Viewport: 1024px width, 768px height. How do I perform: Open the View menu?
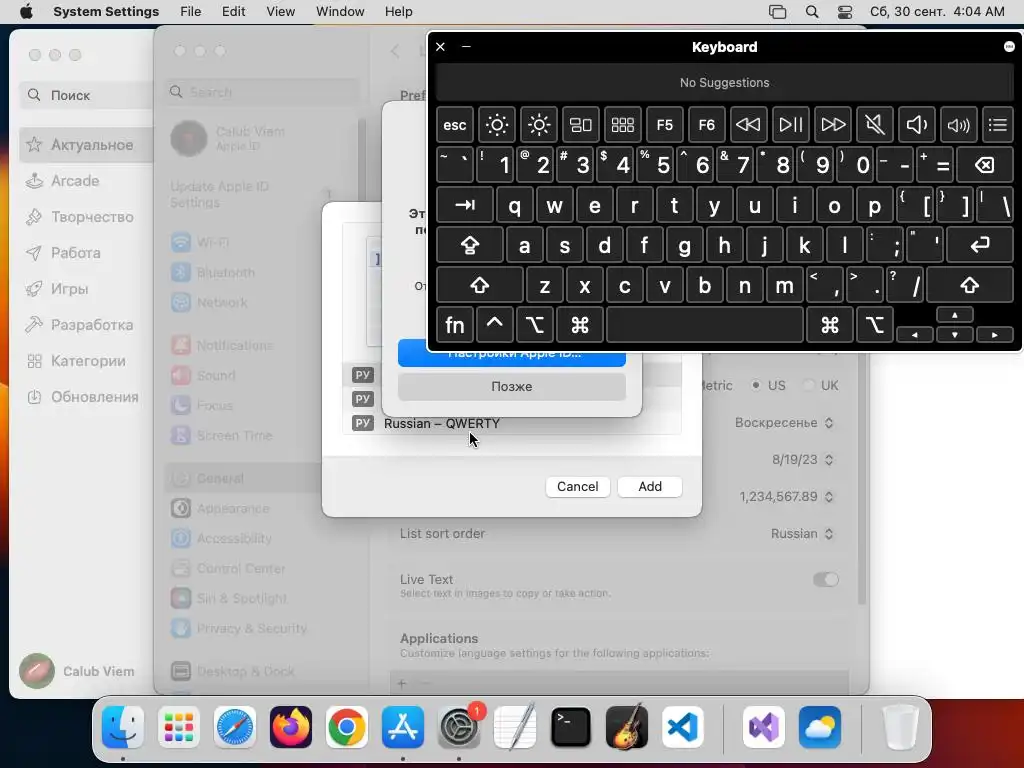tap(281, 12)
